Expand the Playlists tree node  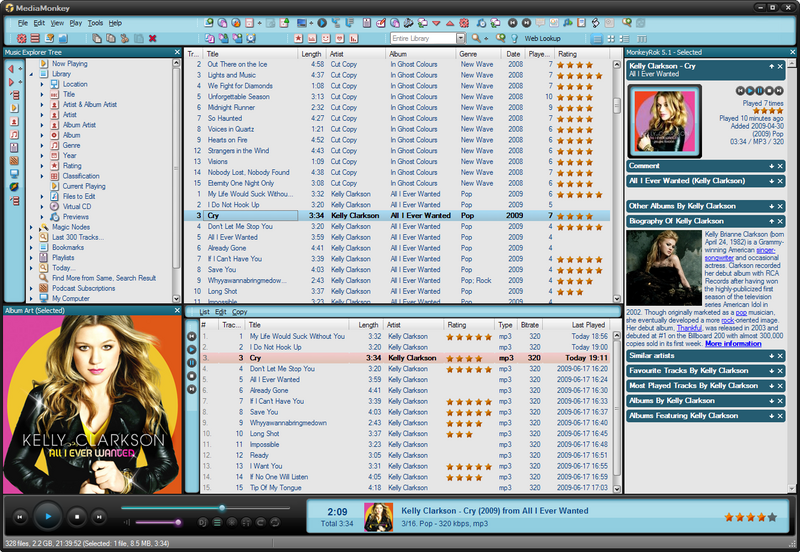tap(32, 258)
